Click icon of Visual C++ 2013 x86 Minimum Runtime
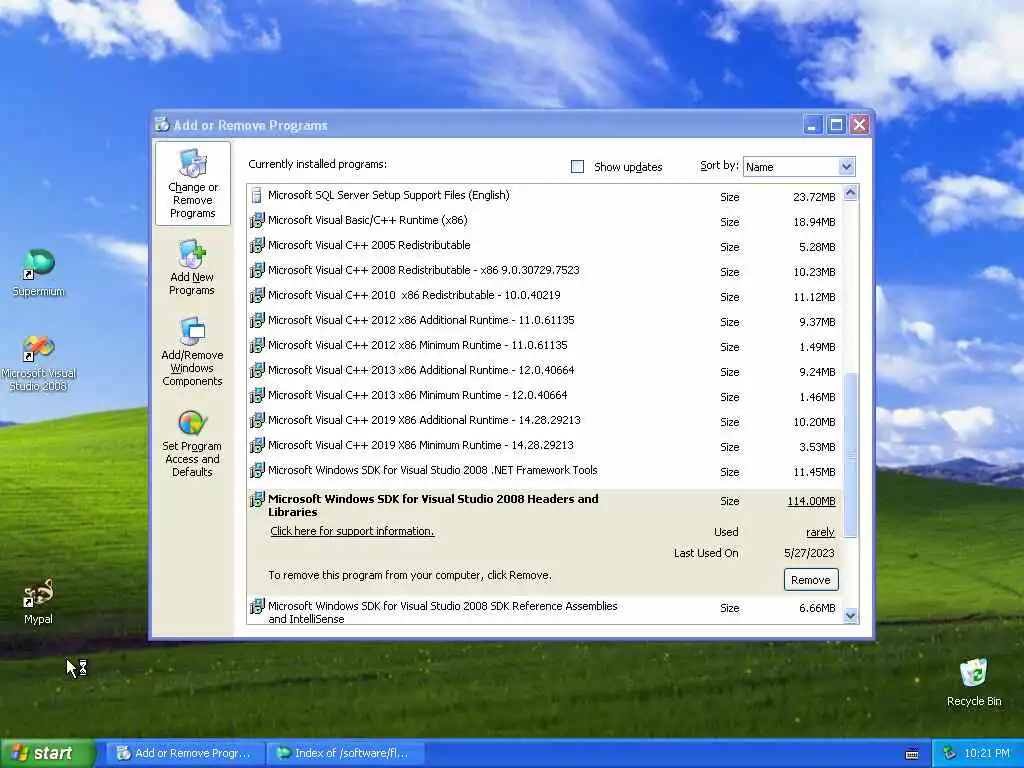This screenshot has width=1024, height=768. pyautogui.click(x=257, y=395)
